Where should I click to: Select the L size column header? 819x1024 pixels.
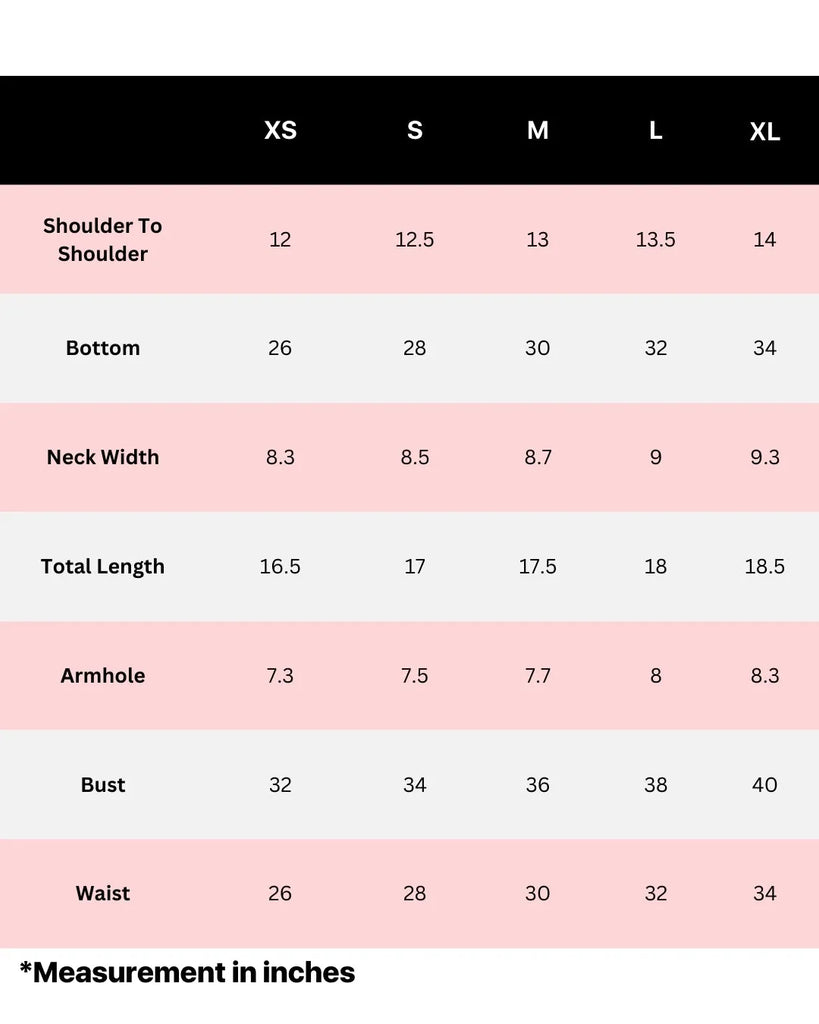(656, 130)
